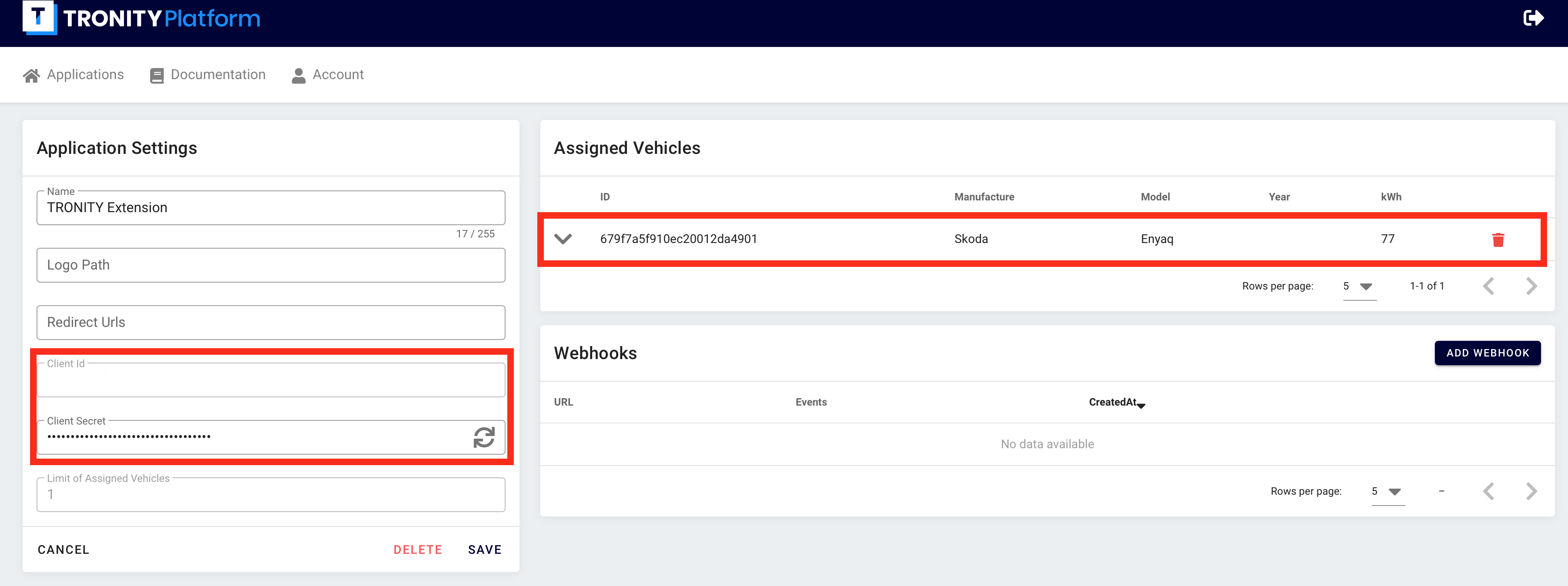Click the red DELETE button

point(418,549)
